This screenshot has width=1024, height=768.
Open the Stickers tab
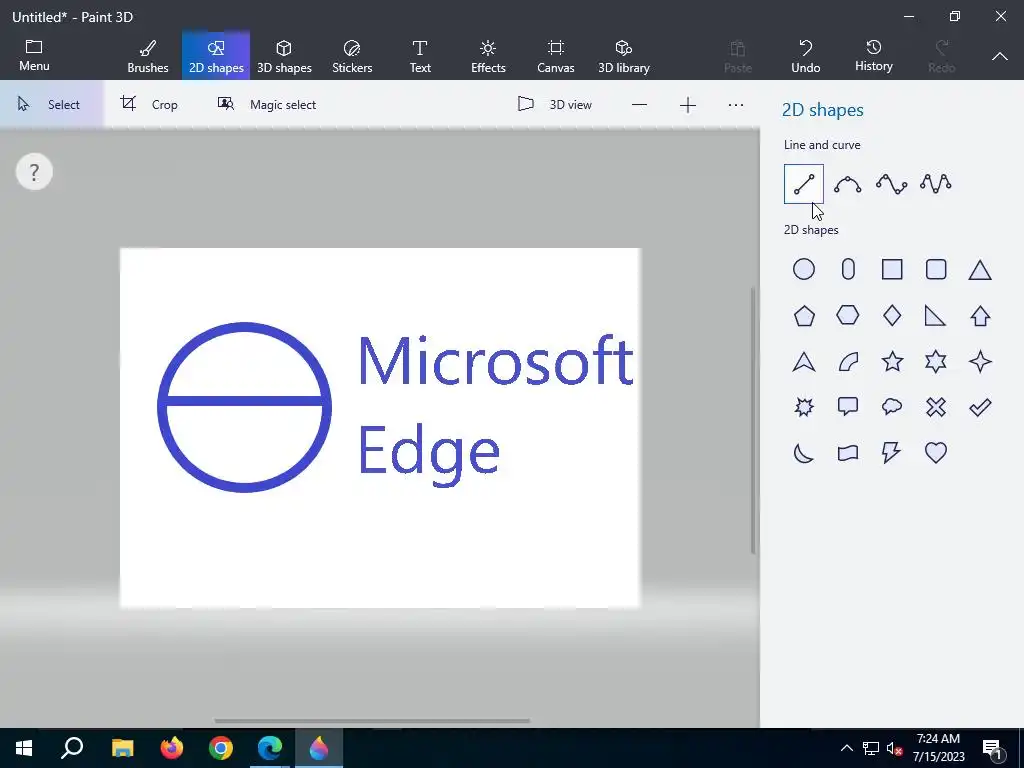point(352,56)
